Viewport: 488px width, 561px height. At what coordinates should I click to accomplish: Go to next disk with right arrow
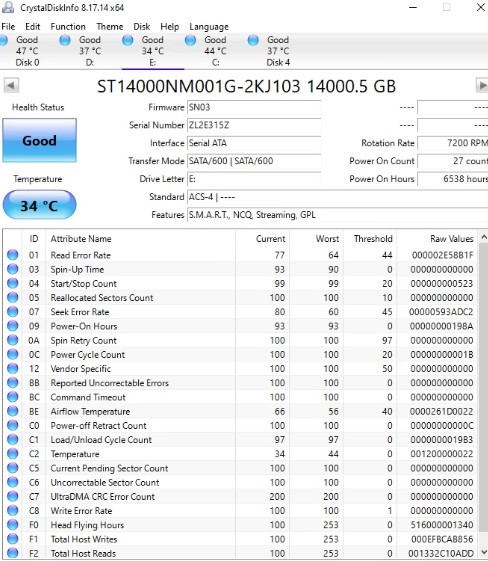pyautogui.click(x=482, y=86)
